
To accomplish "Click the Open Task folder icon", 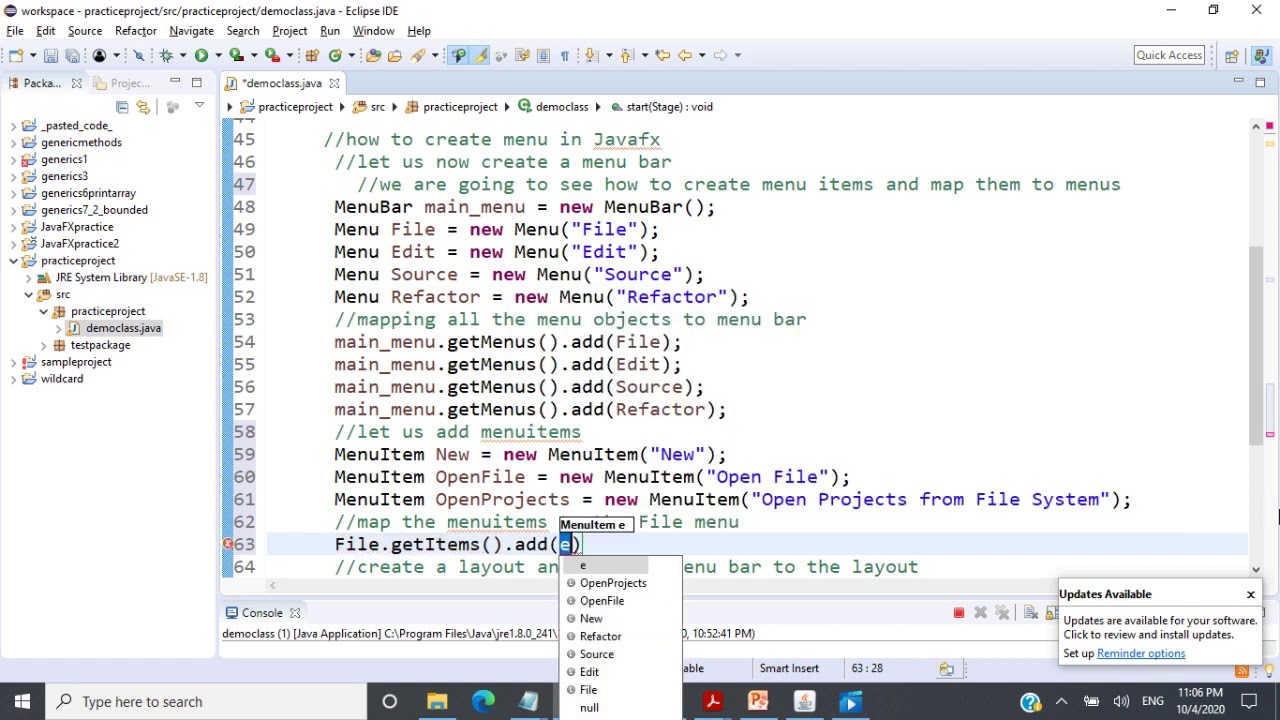I will point(394,55).
